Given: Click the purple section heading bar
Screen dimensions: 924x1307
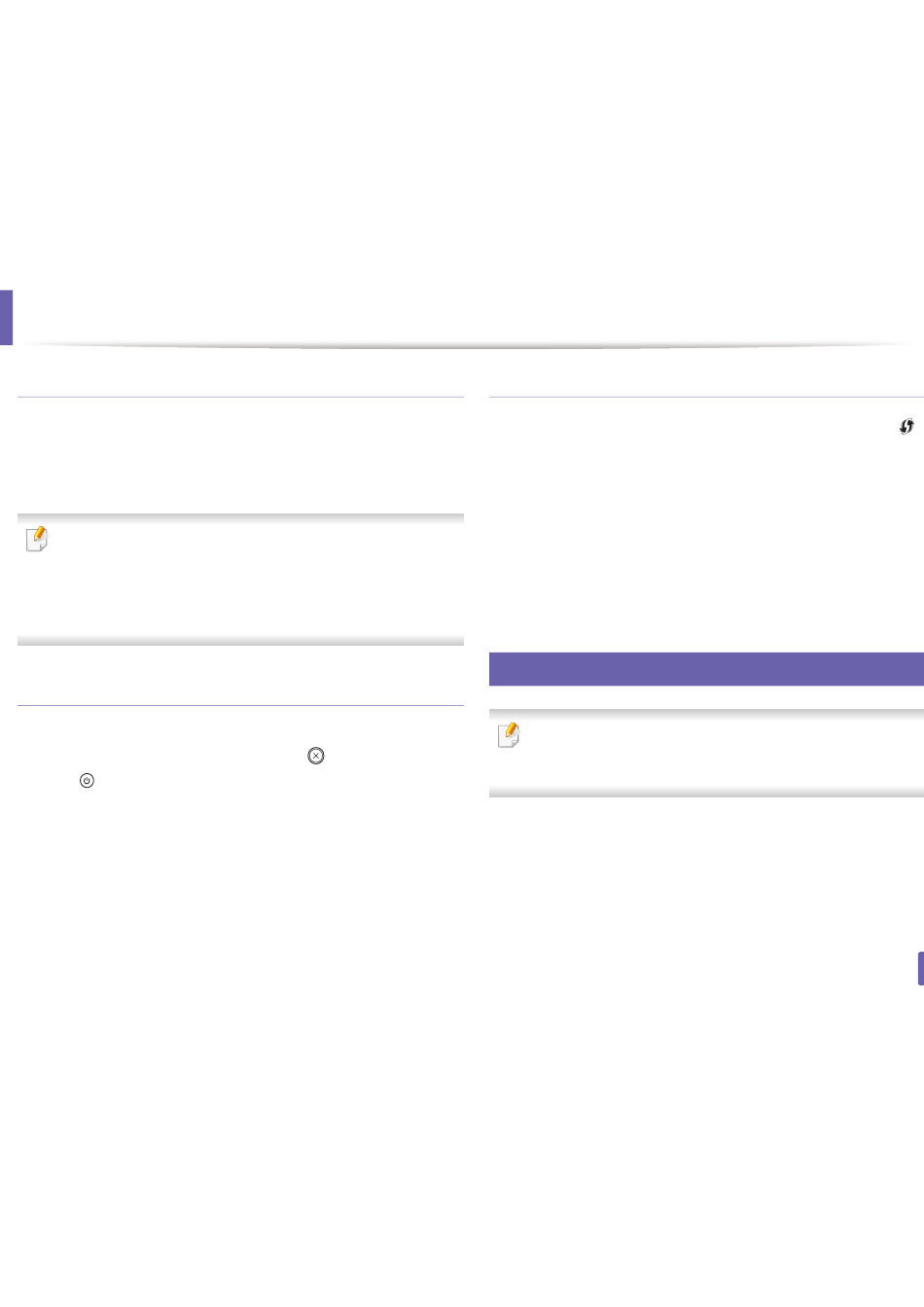Looking at the screenshot, I should tap(706, 669).
